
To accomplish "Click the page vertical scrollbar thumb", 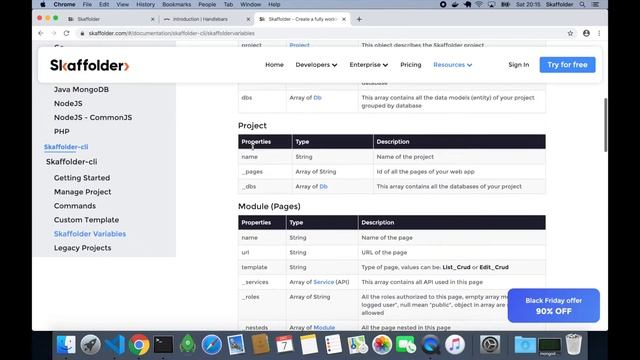I will 605,125.
